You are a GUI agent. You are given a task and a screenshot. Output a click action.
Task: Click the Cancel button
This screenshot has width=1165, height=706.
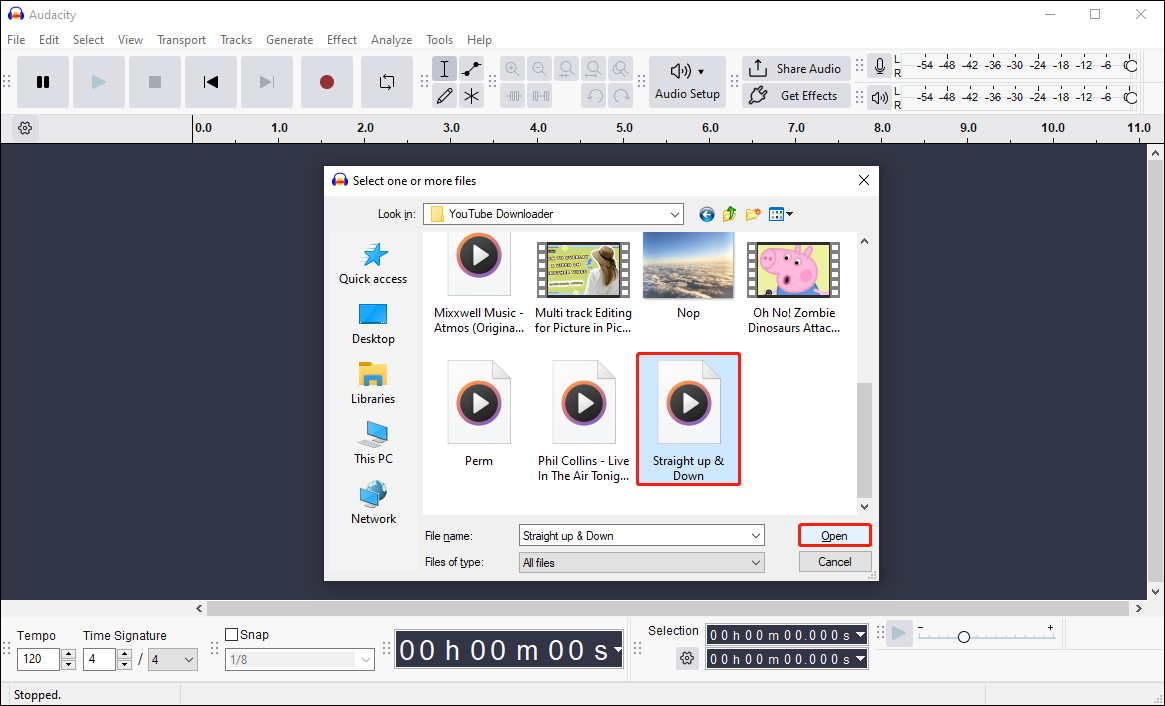(834, 562)
